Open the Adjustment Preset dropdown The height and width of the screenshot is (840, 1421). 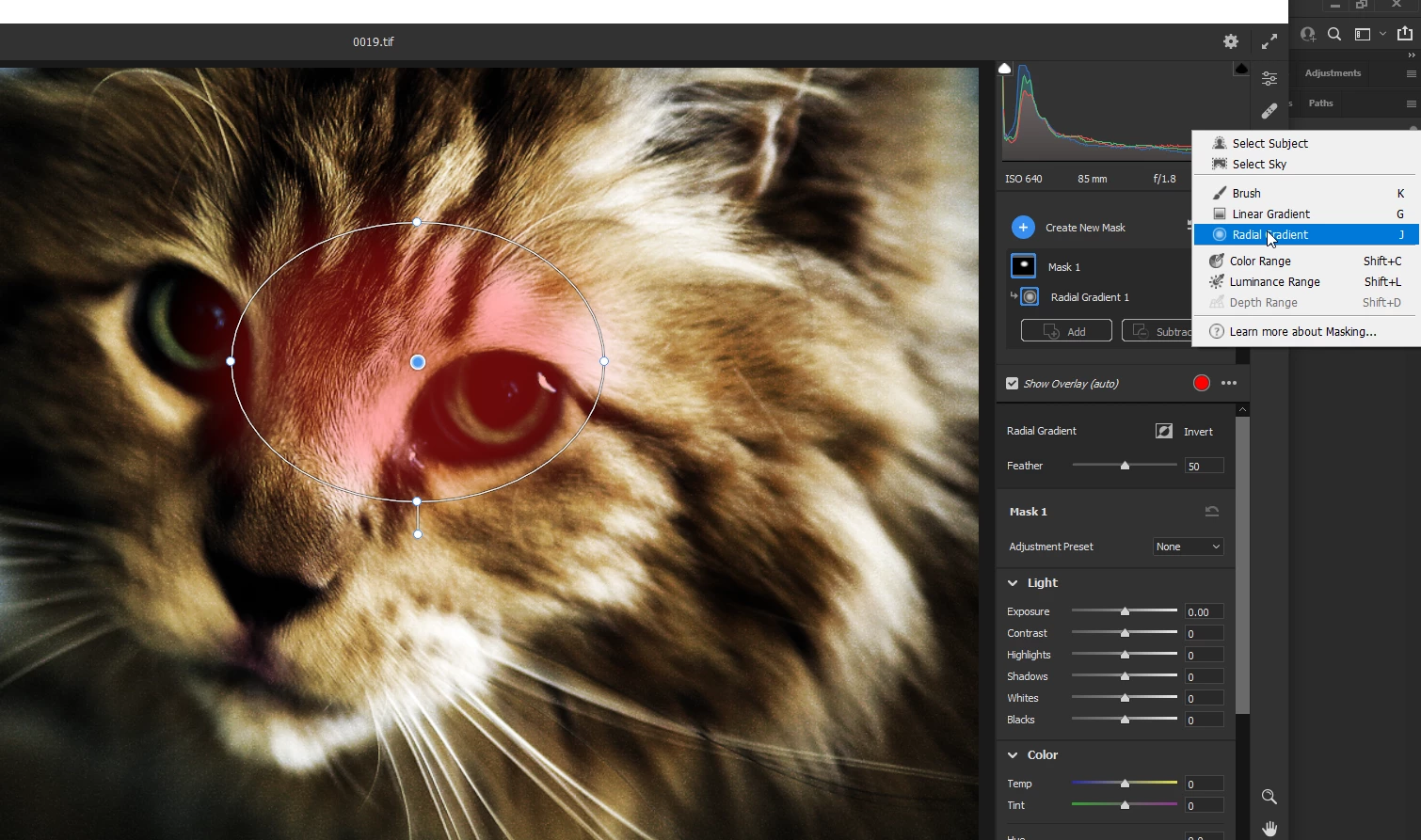[x=1188, y=547]
